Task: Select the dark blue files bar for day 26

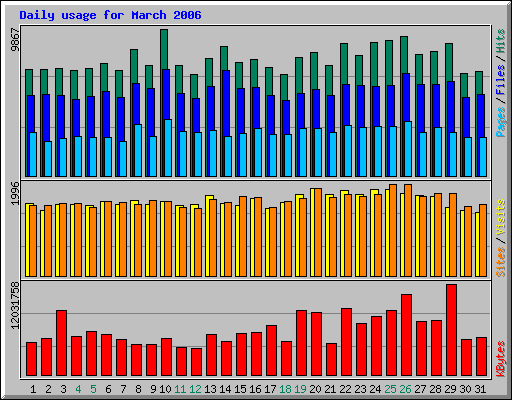Action: (406, 97)
